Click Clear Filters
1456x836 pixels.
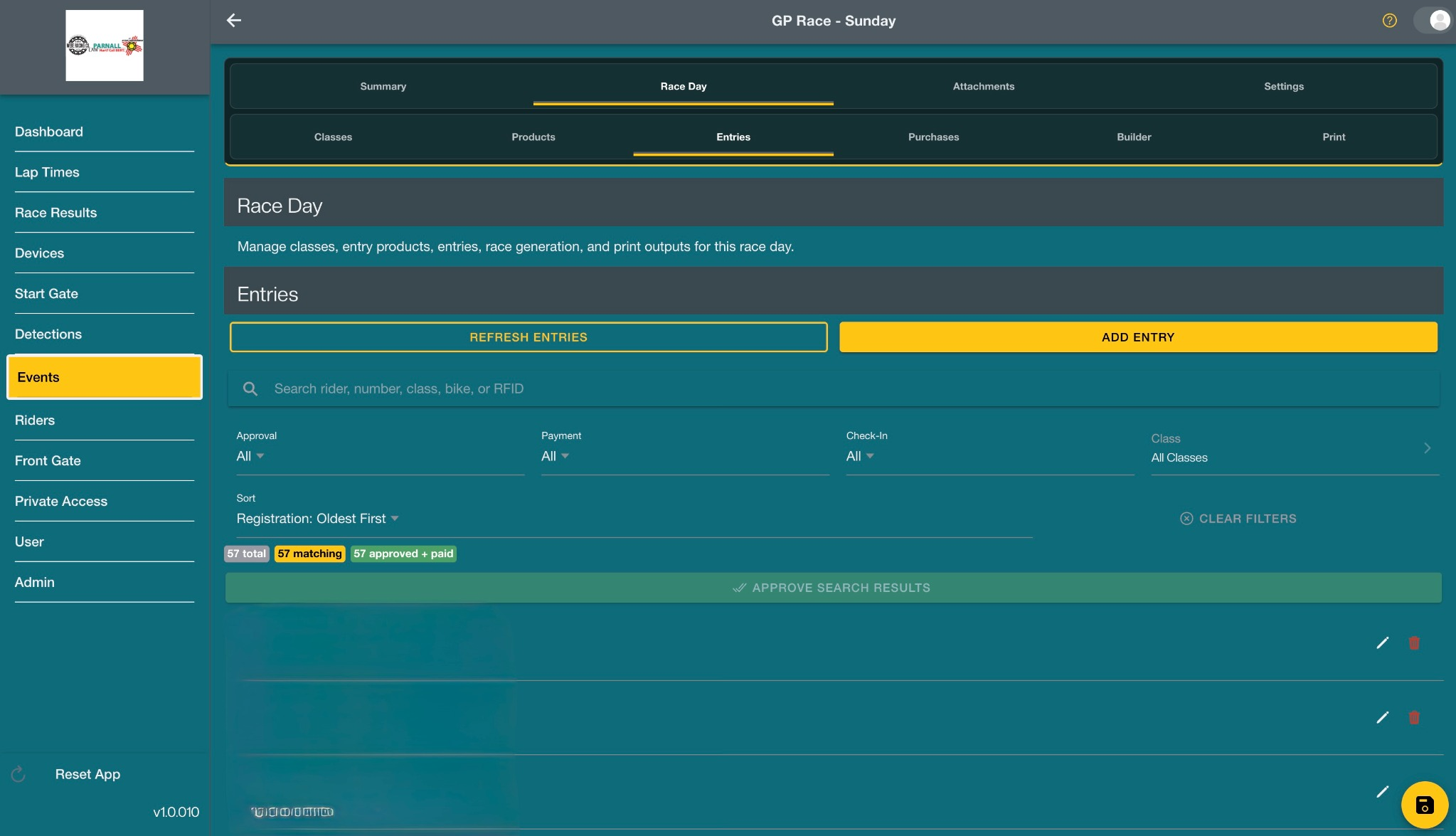[x=1238, y=519]
